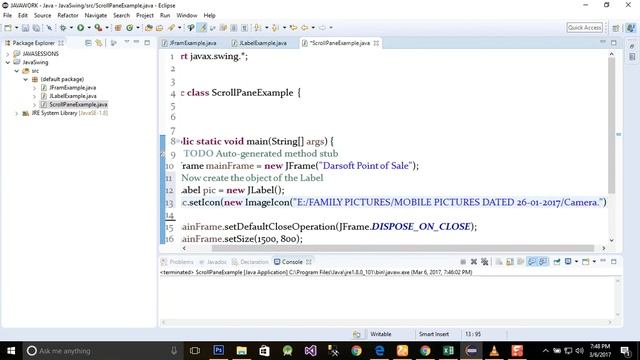This screenshot has height=360, width=640.
Task: Open VLC media player from taskbar
Action: [x=494, y=351]
